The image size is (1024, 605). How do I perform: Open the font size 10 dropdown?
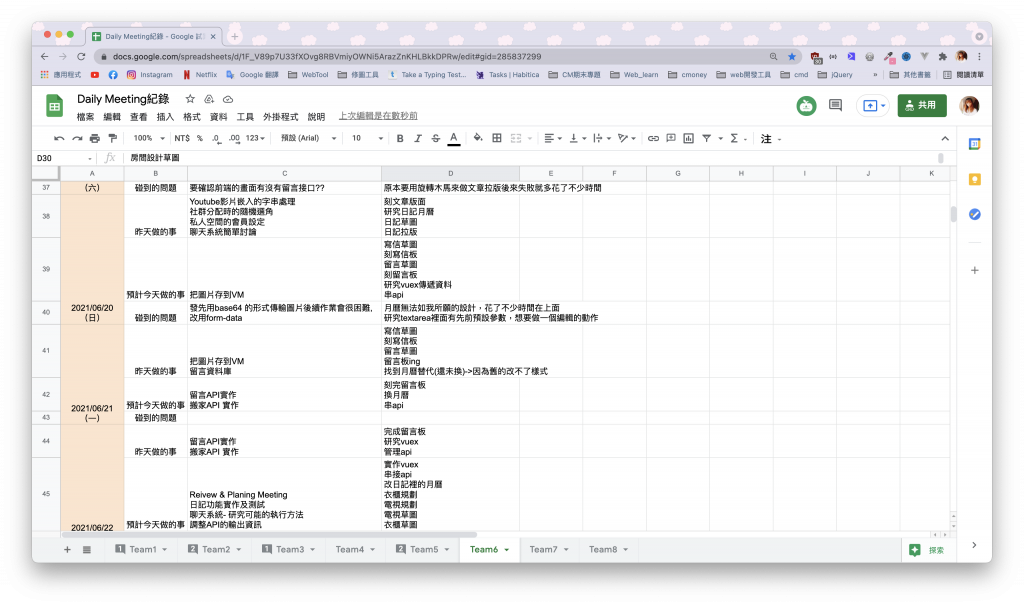point(367,139)
